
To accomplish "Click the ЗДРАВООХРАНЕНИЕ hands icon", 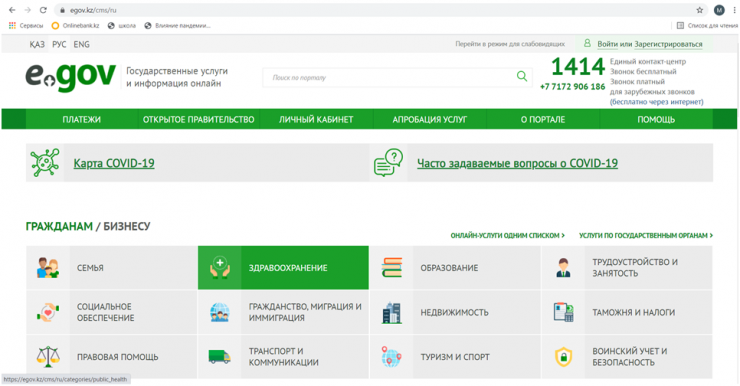I will 219,268.
